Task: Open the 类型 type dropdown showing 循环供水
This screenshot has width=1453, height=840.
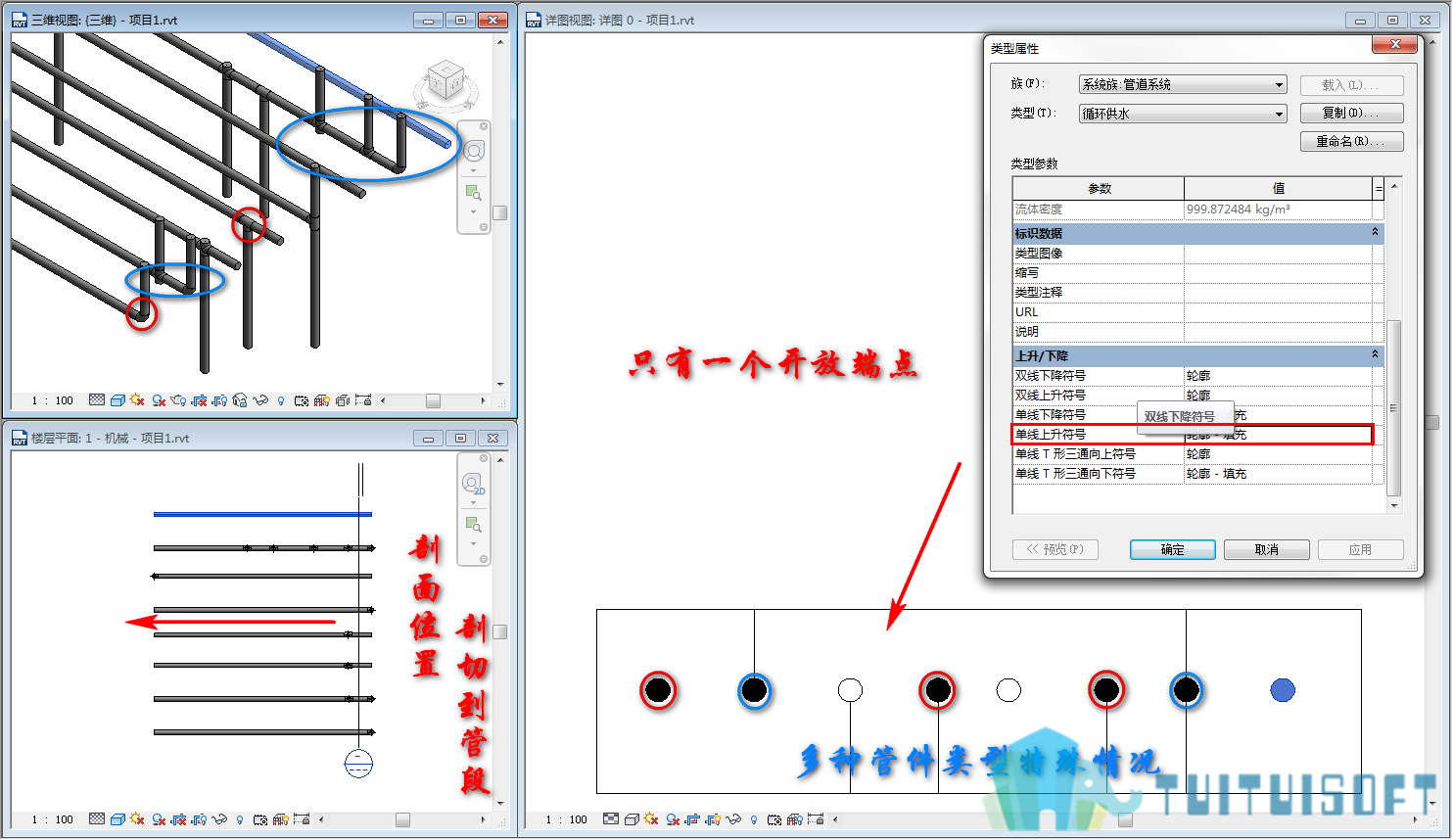Action: [x=1183, y=114]
